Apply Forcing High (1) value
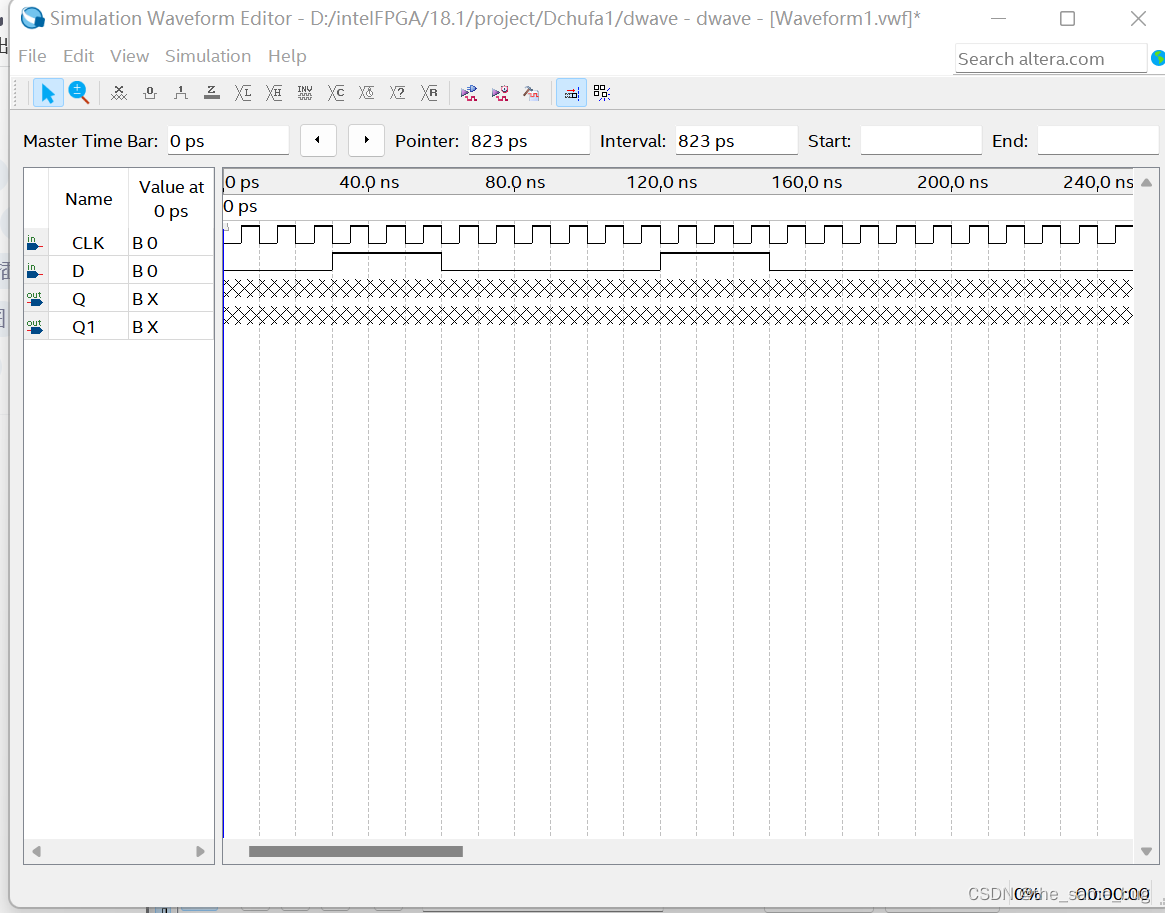 (181, 93)
